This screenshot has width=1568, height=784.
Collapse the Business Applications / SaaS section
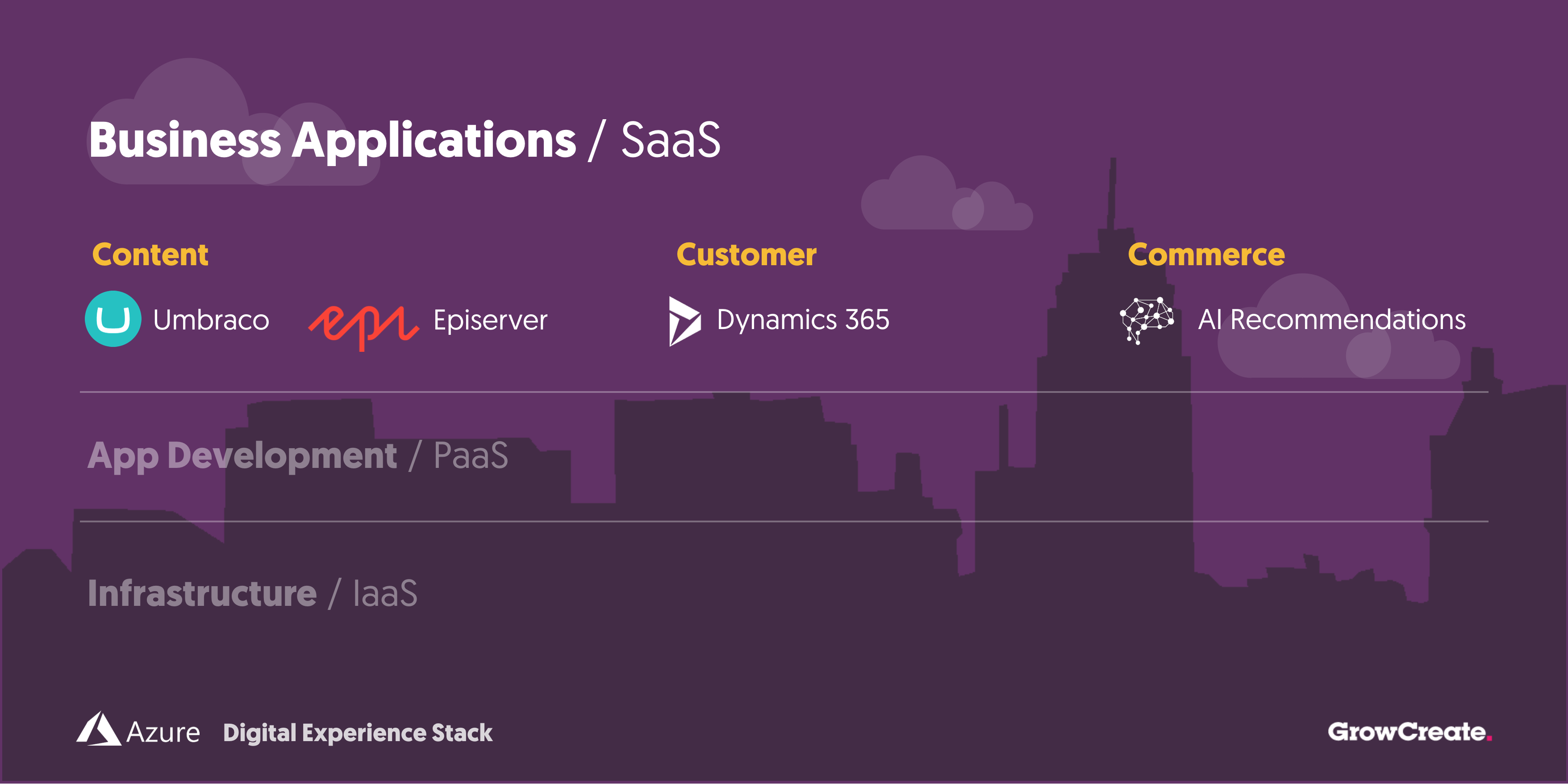(404, 140)
